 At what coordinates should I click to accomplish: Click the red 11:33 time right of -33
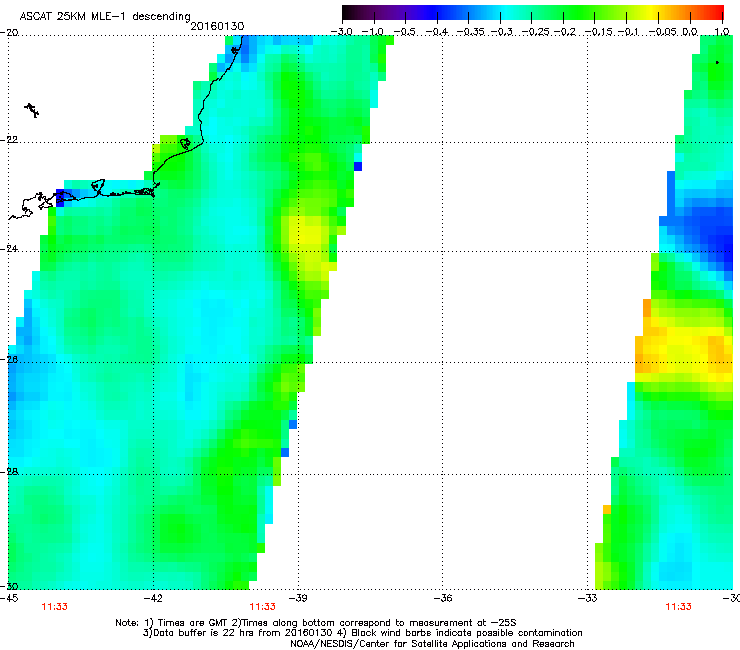click(678, 607)
